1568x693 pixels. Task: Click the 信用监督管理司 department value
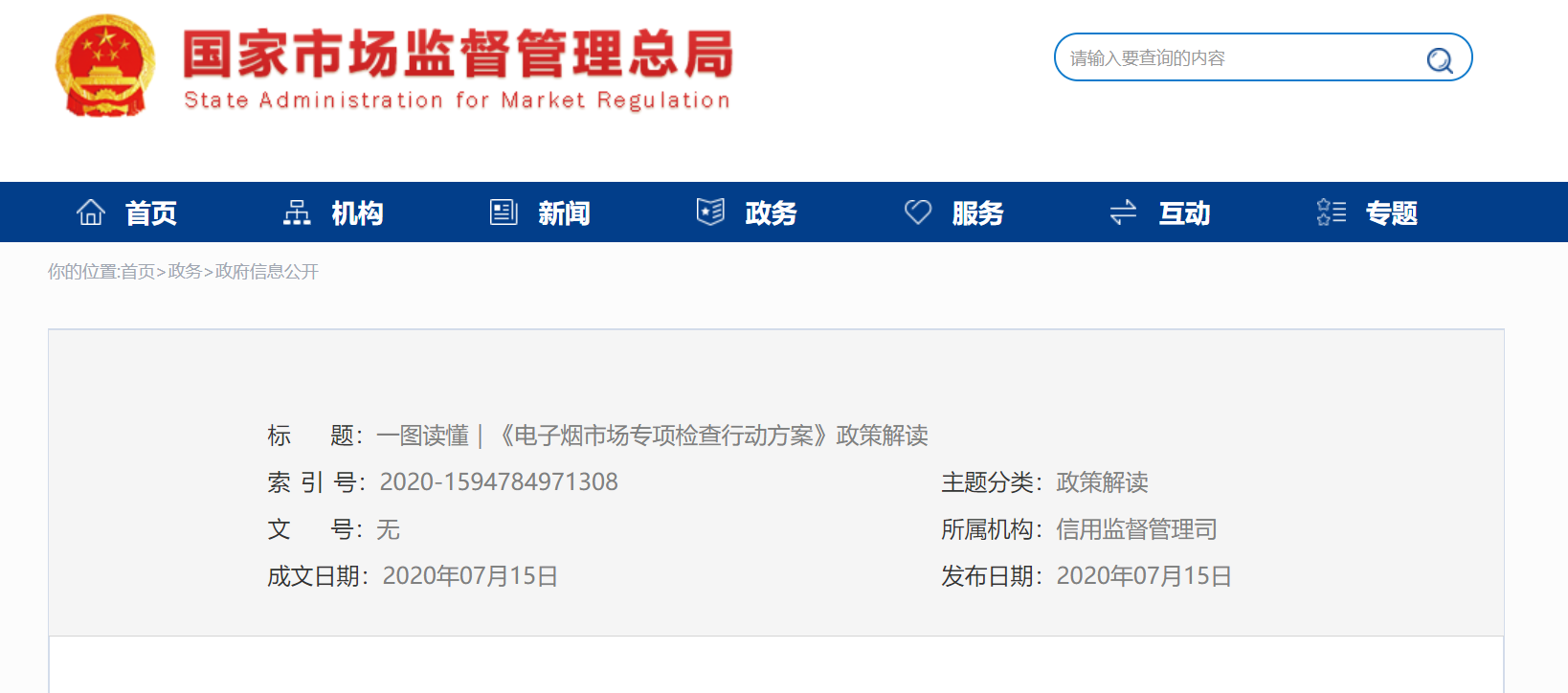coord(1136,529)
